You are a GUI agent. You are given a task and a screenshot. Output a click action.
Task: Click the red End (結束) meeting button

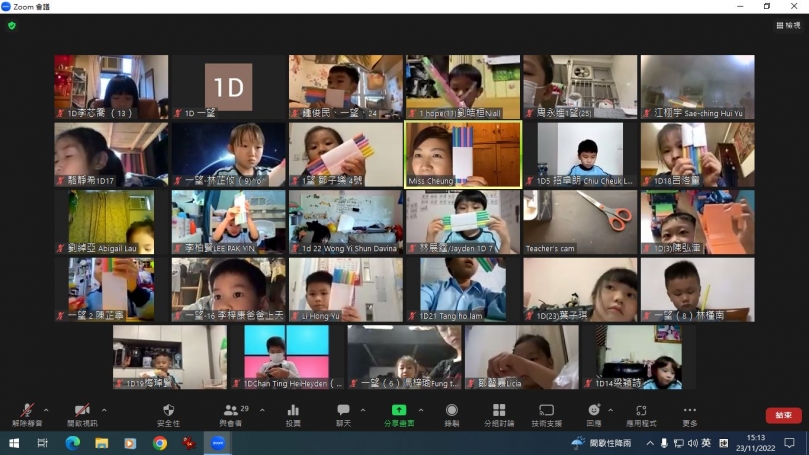pos(783,415)
